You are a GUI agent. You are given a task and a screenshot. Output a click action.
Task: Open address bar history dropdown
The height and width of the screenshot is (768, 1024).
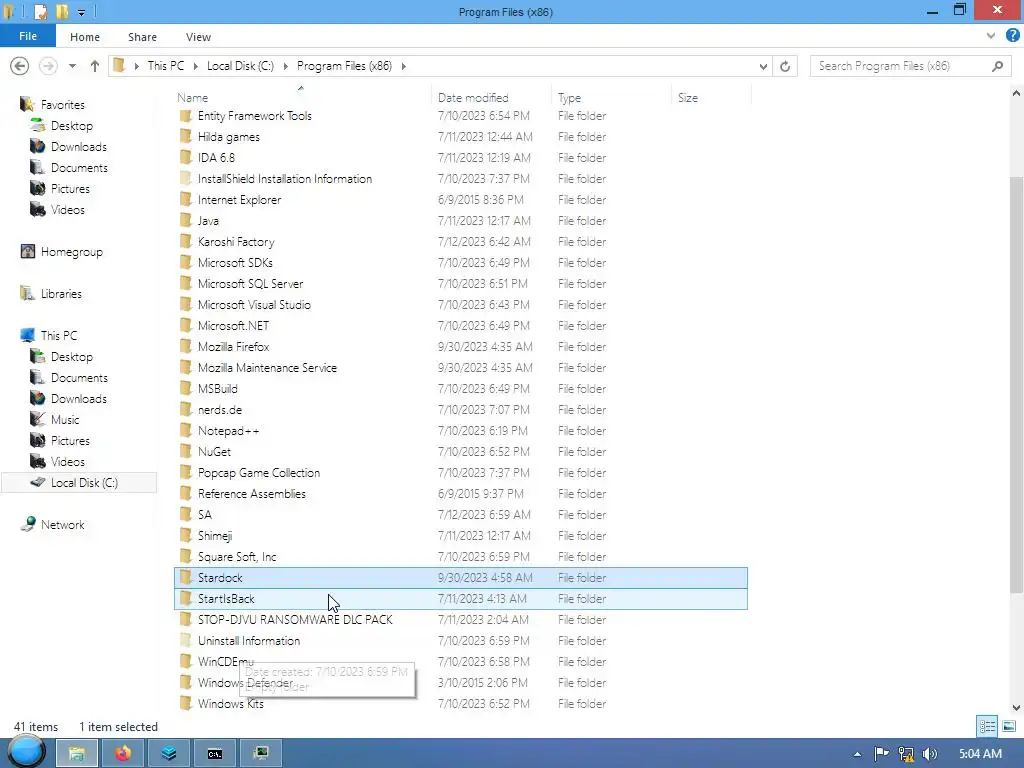coord(763,66)
